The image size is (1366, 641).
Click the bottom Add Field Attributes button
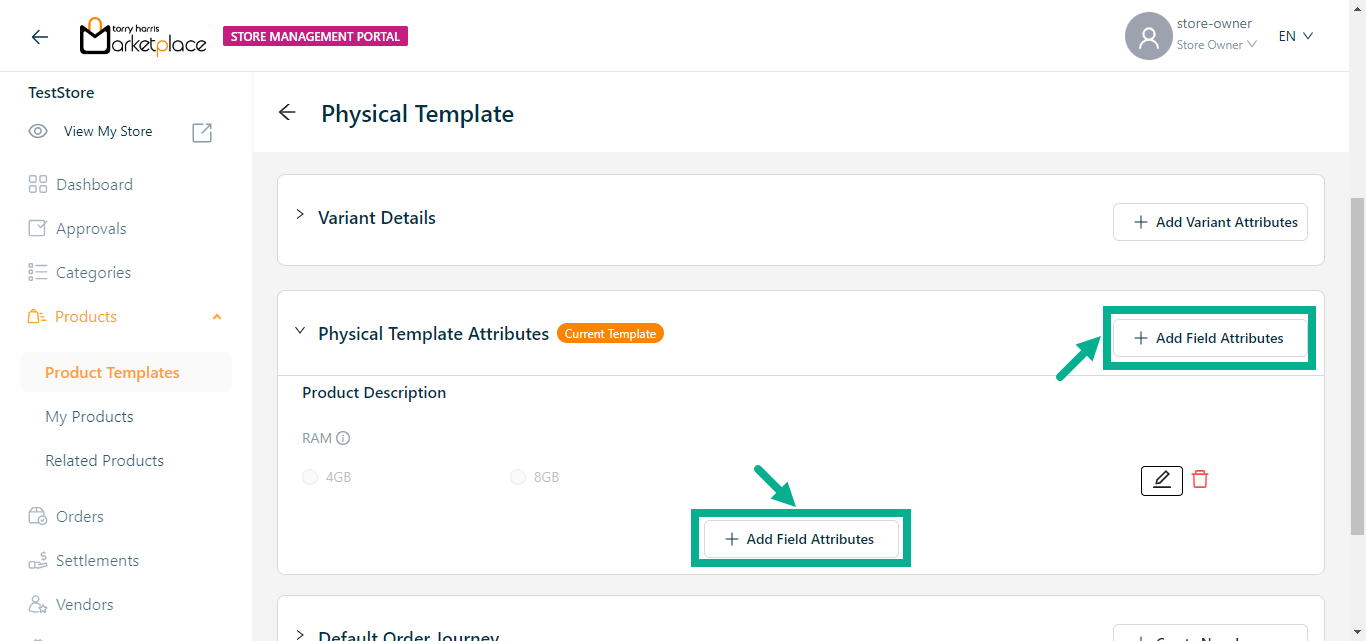[801, 539]
